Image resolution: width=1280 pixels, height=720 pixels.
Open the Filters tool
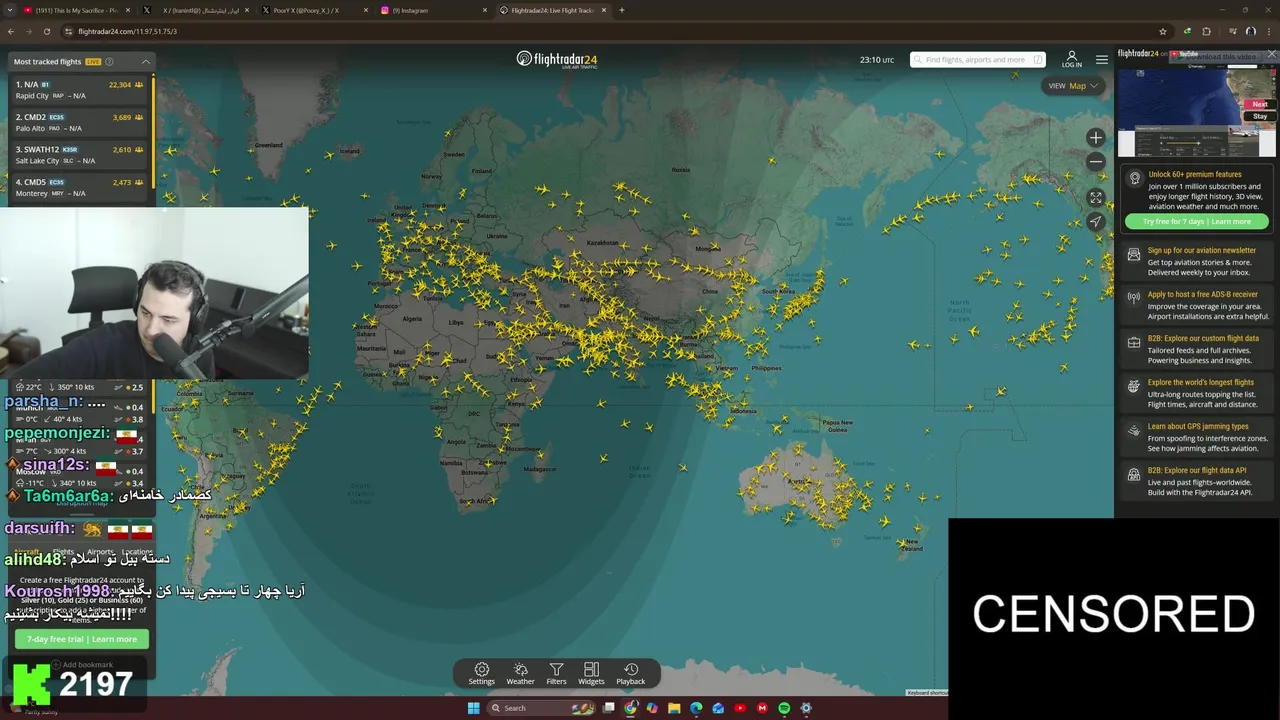pyautogui.click(x=556, y=674)
